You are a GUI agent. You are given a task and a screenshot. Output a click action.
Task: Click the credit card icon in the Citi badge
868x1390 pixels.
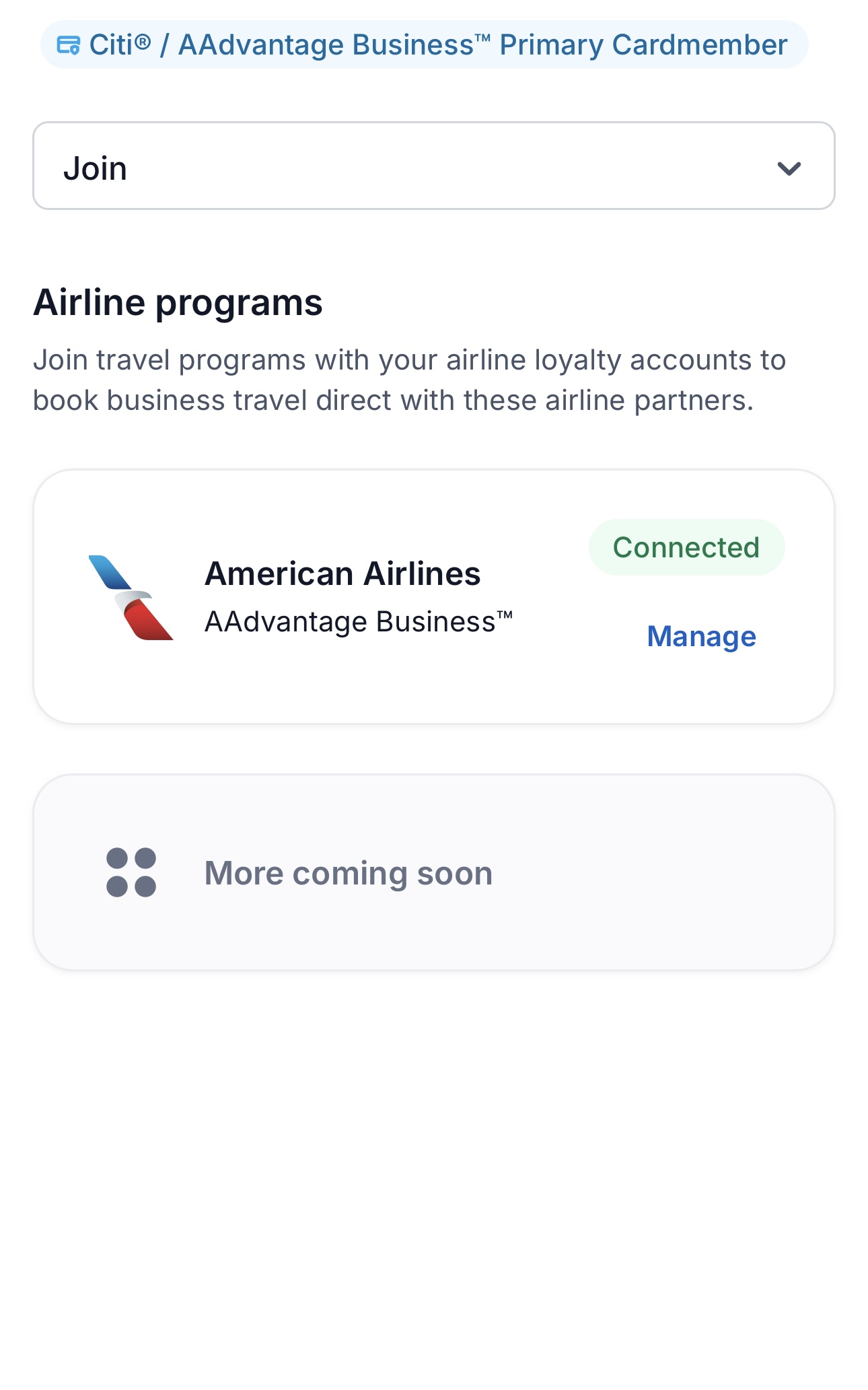(x=68, y=45)
